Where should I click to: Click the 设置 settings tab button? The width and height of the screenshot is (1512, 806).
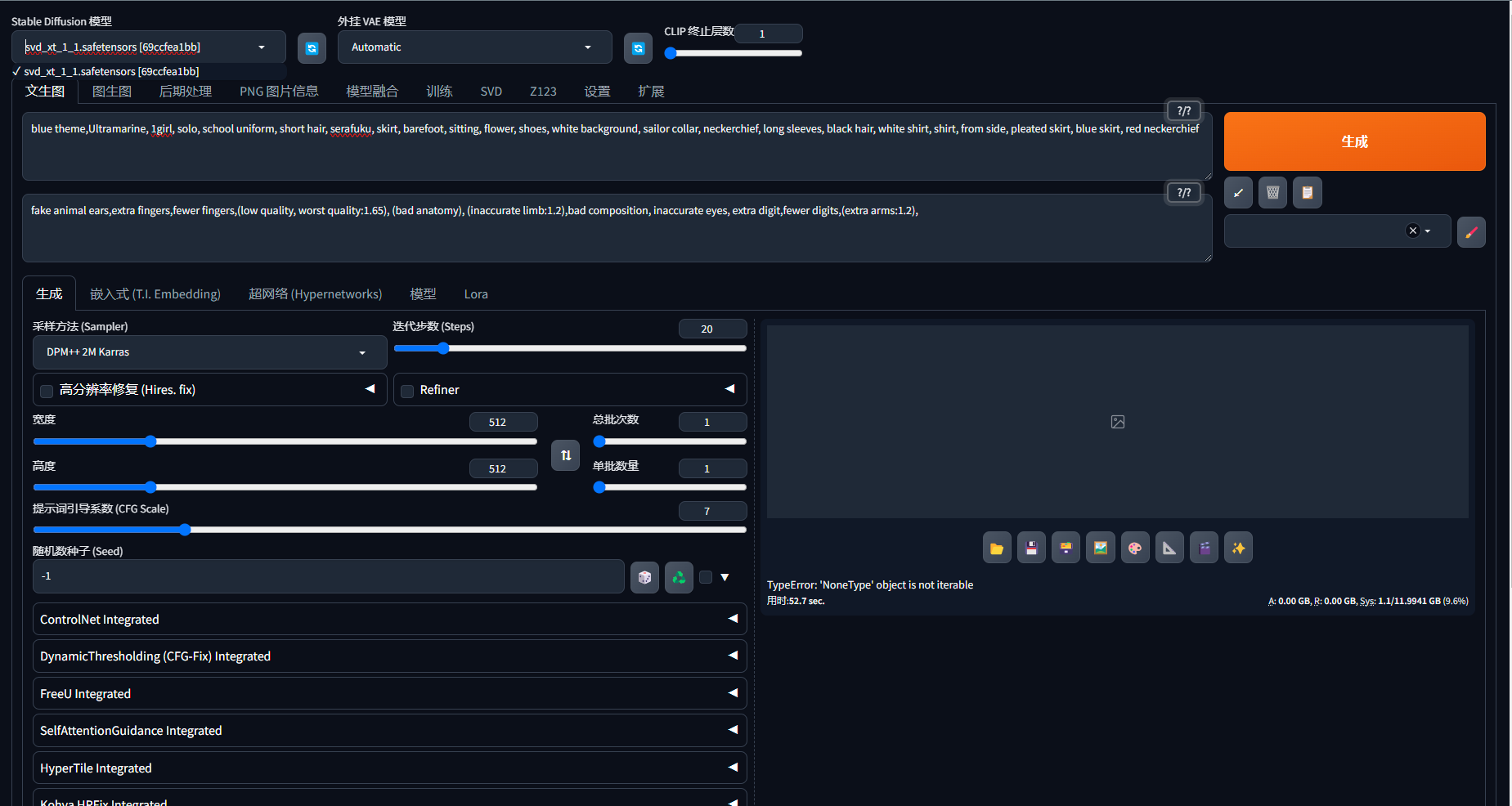[x=597, y=92]
